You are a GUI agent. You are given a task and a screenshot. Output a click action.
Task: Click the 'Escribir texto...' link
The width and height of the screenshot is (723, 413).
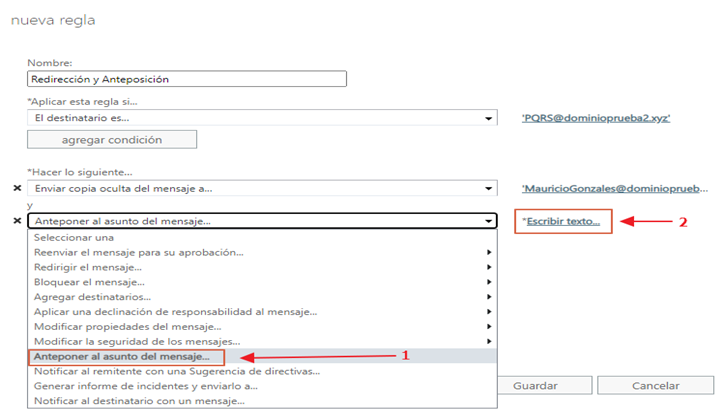(563, 221)
